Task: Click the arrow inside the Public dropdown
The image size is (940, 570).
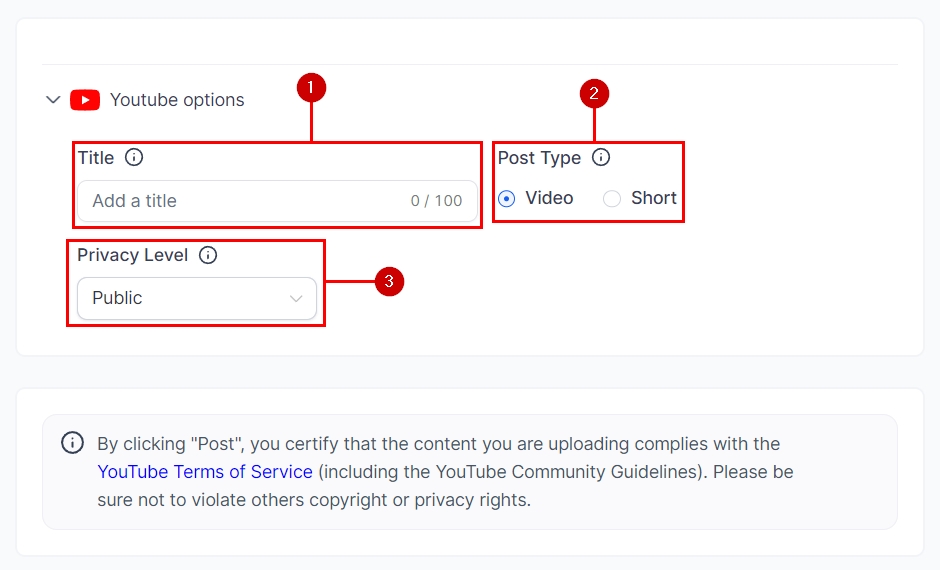Action: pyautogui.click(x=296, y=298)
